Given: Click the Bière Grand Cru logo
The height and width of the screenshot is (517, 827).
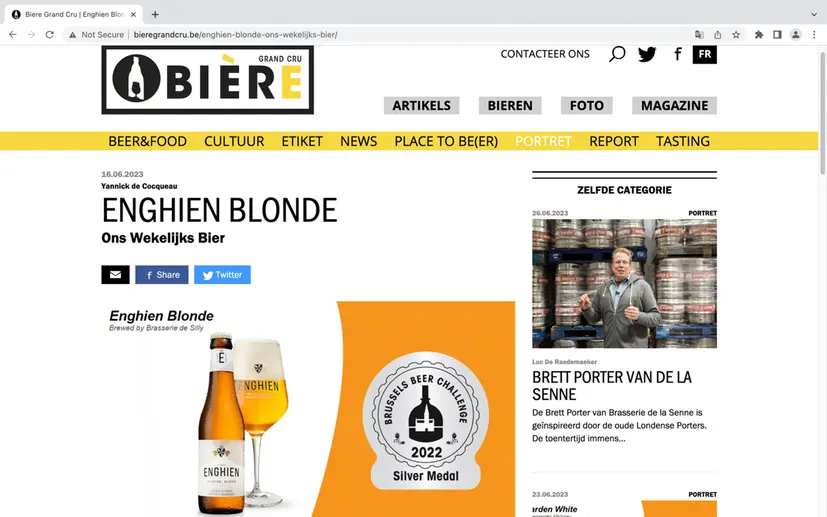Looking at the screenshot, I should [x=207, y=80].
